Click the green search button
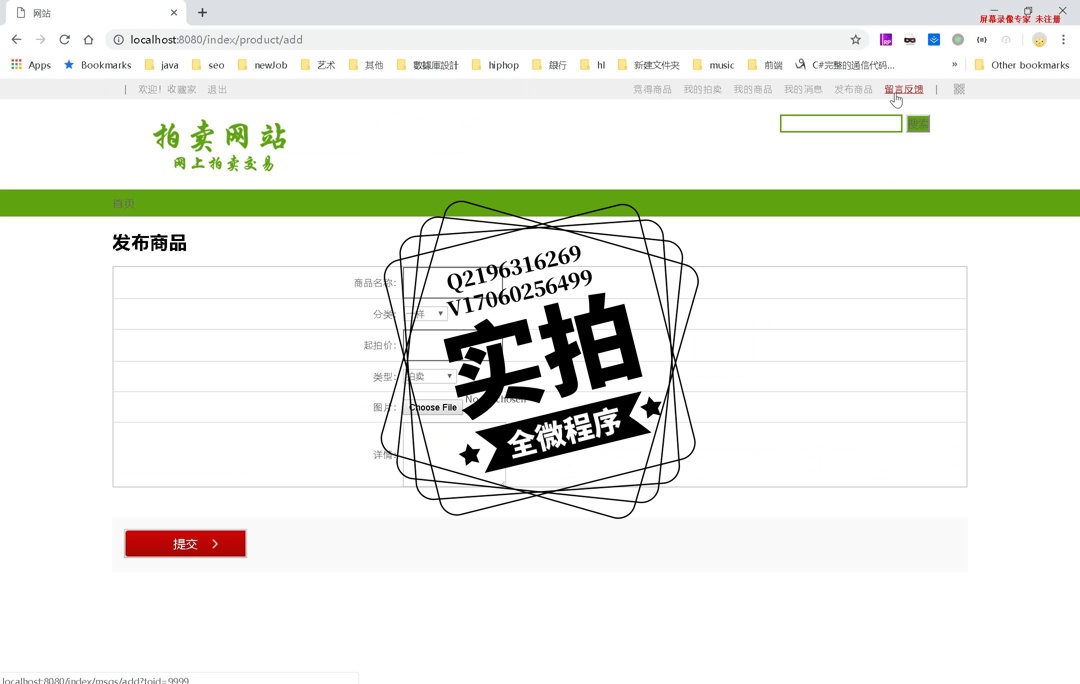Viewport: 1080px width, 684px height. tap(918, 123)
